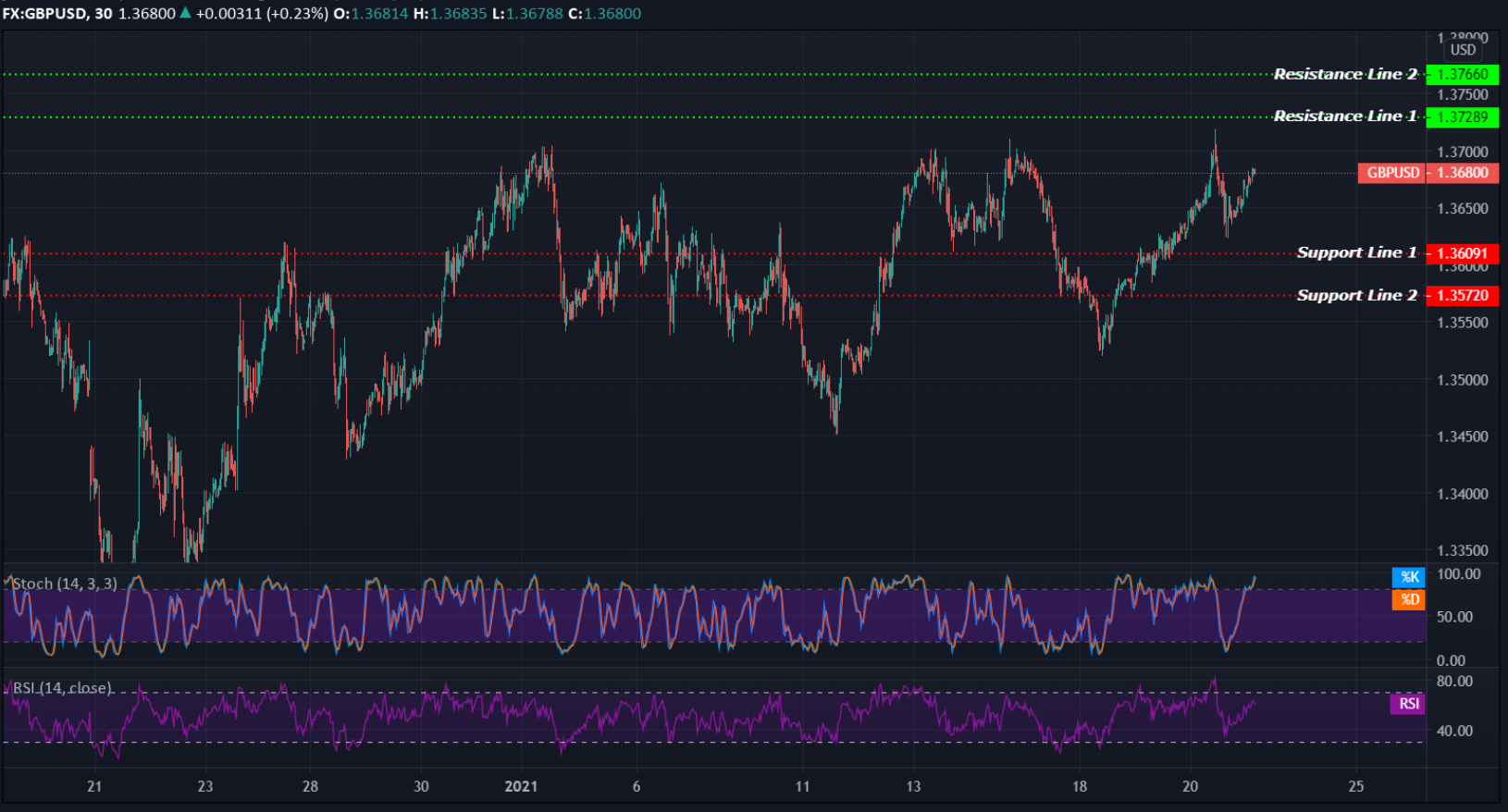Click the 1.34000 price axis value

[1463, 494]
